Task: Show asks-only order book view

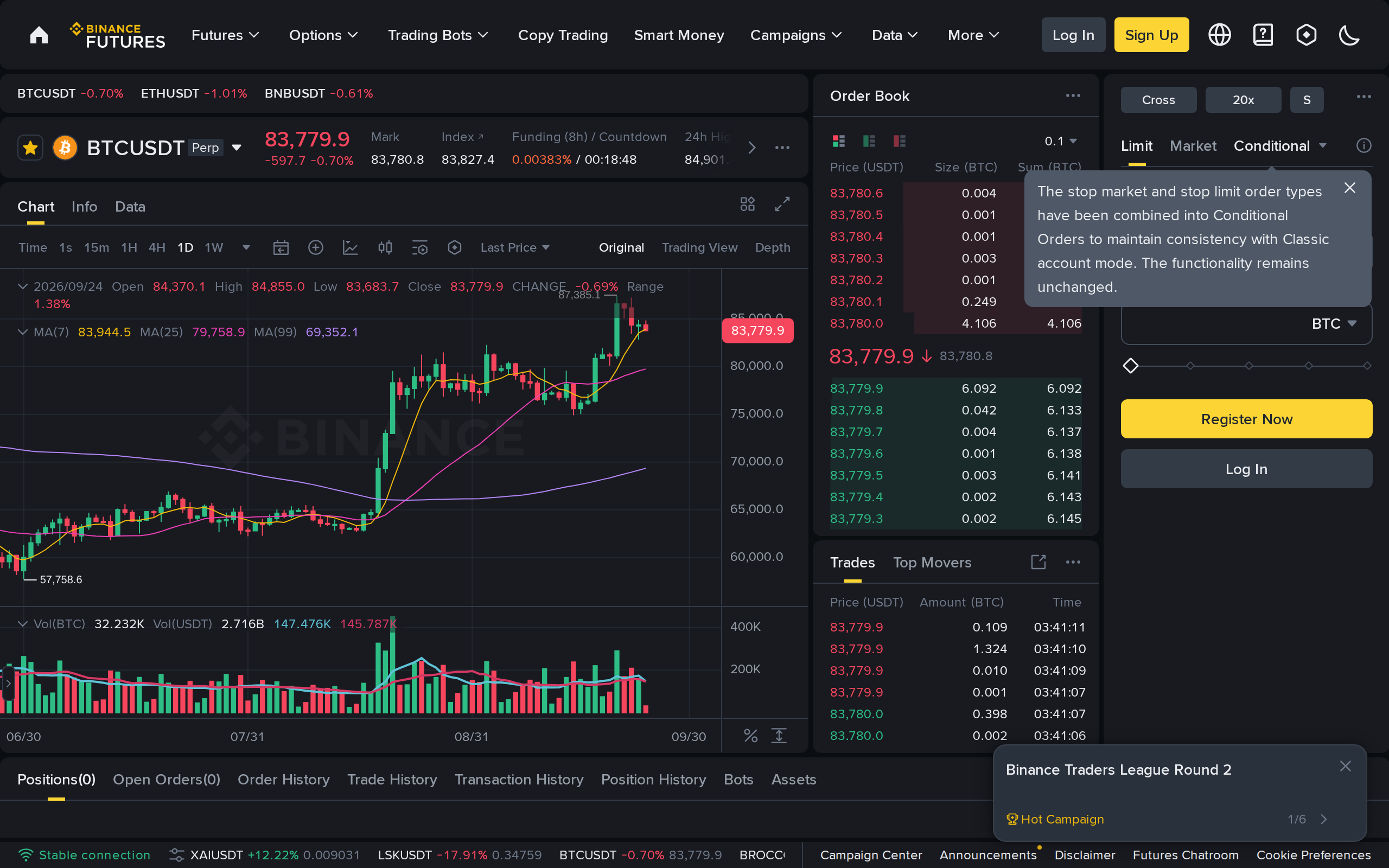Action: (900, 141)
